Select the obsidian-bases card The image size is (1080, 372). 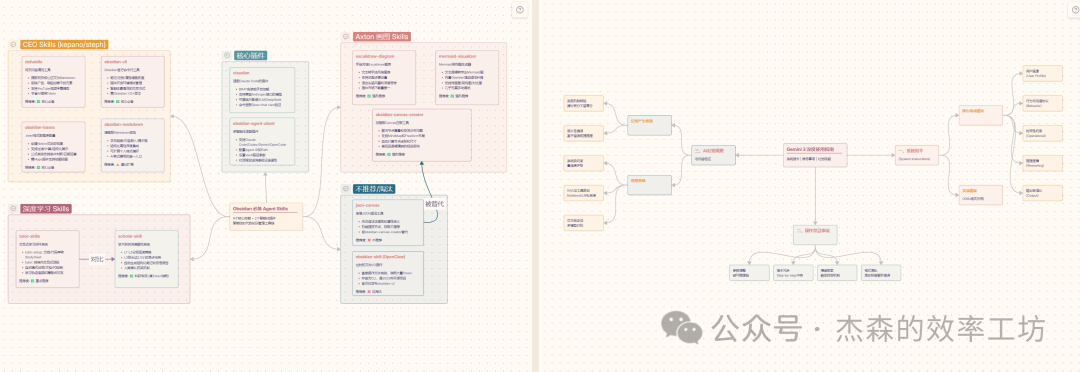(x=54, y=147)
